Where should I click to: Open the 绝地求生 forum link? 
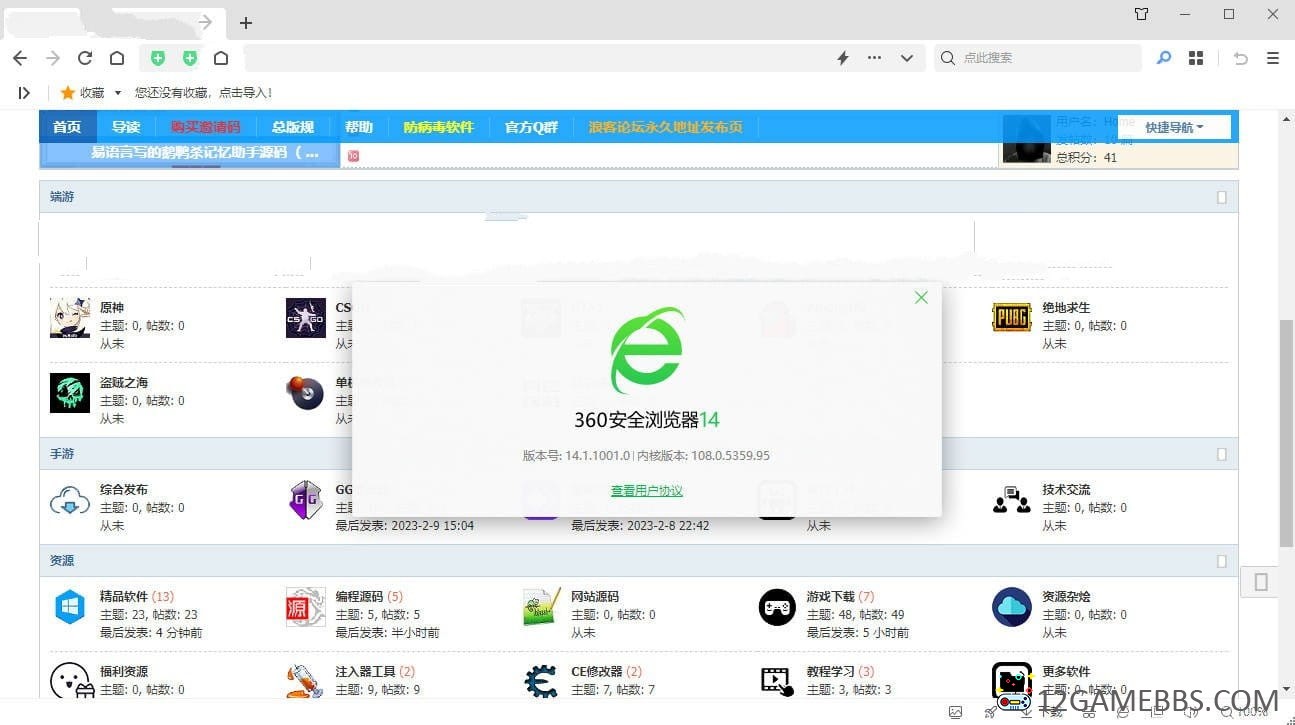click(x=1066, y=308)
